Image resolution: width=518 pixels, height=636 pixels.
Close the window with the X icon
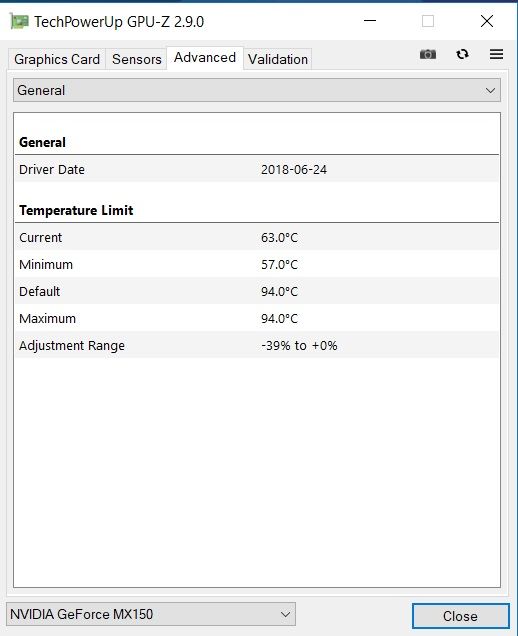pyautogui.click(x=487, y=21)
